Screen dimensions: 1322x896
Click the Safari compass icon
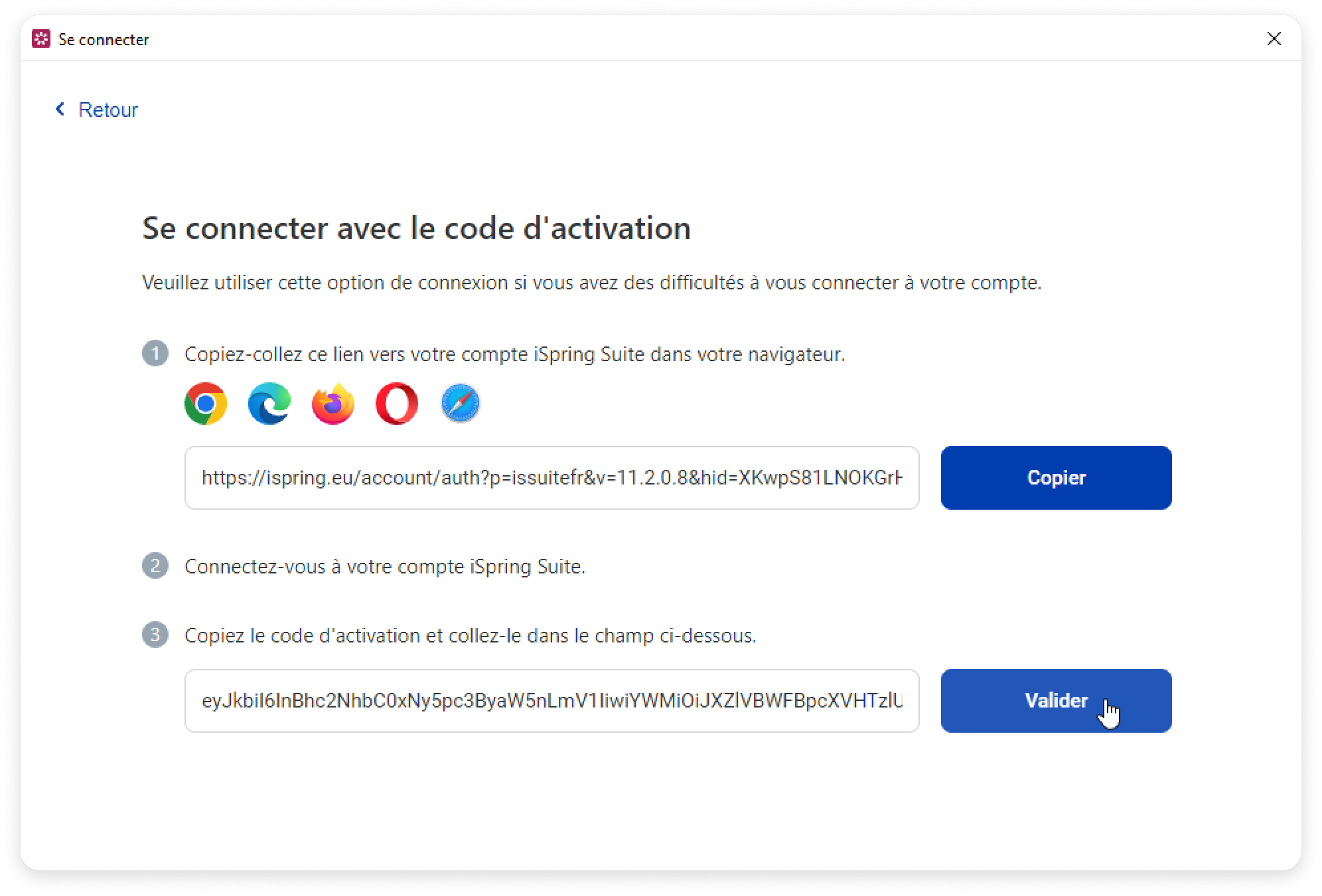tap(461, 404)
